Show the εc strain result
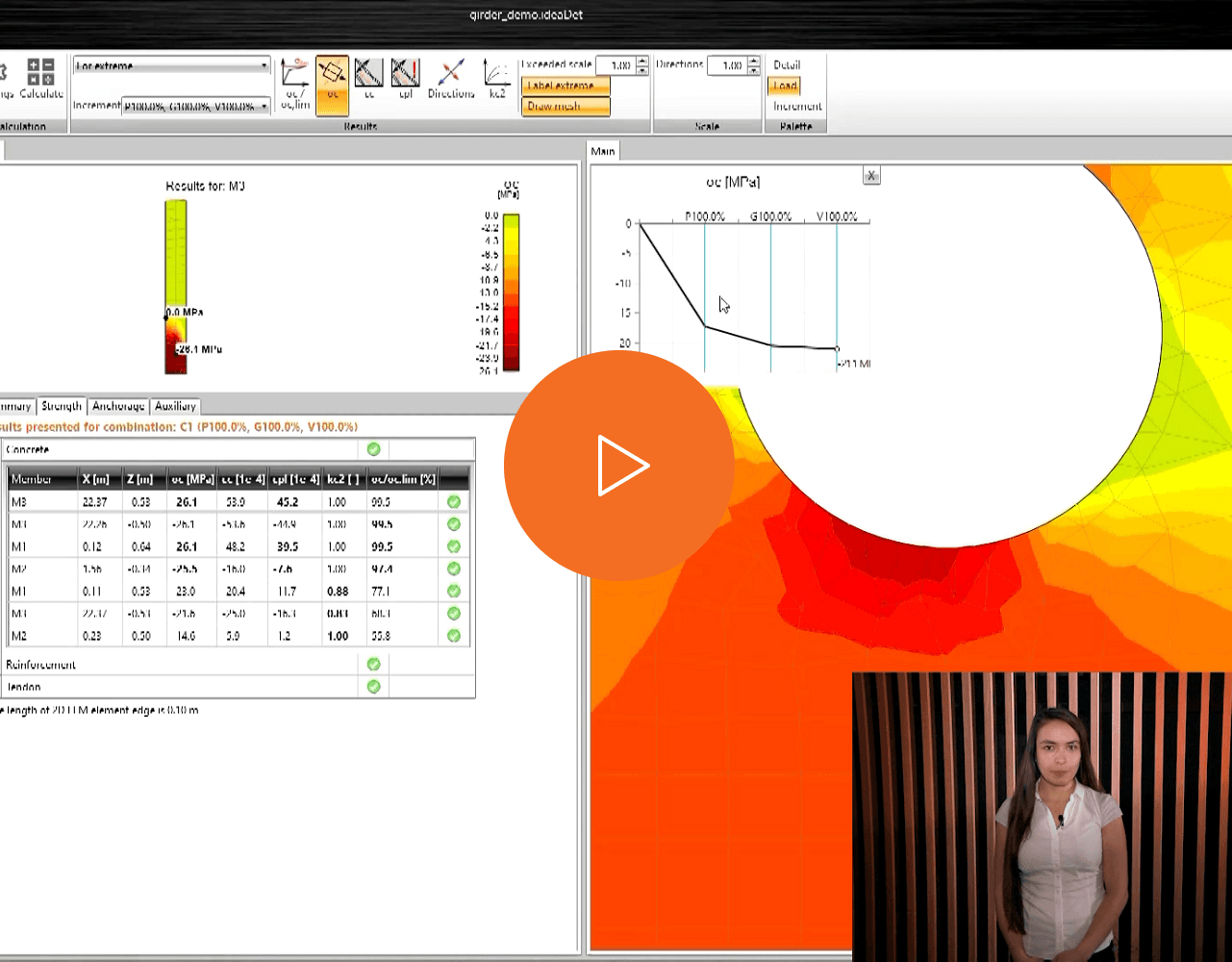Viewport: 1232px width, 962px height. (x=368, y=79)
